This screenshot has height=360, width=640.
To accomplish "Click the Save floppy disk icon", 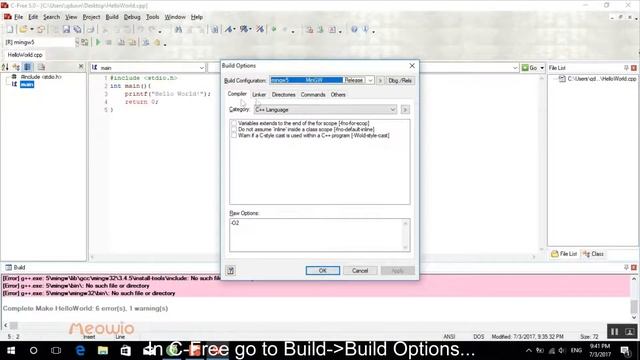I will [66, 29].
